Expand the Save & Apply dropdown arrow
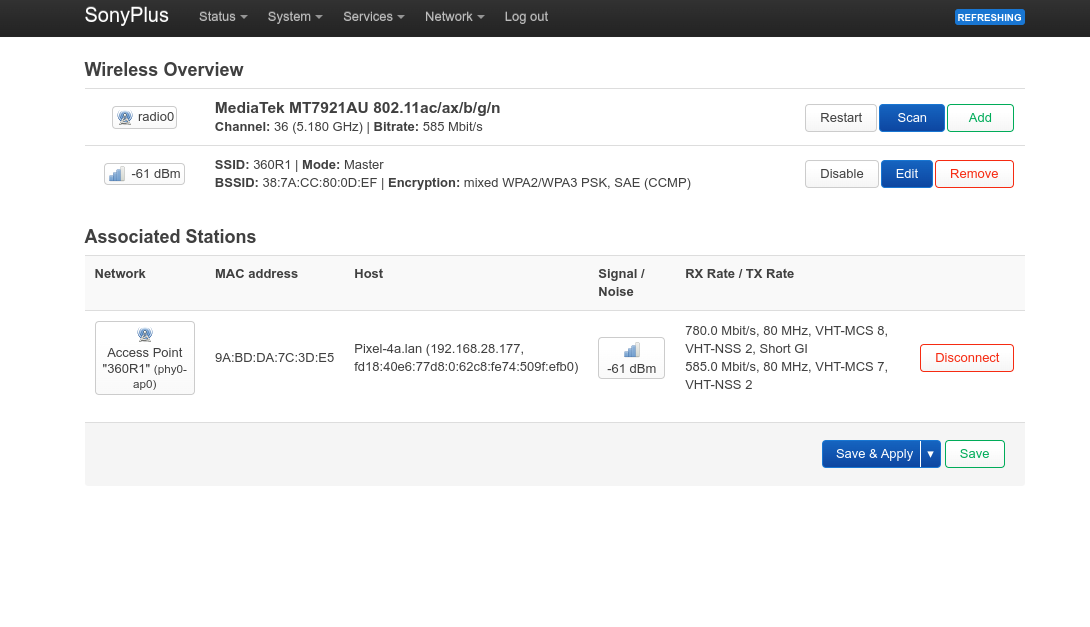1090x627 pixels. tap(930, 454)
